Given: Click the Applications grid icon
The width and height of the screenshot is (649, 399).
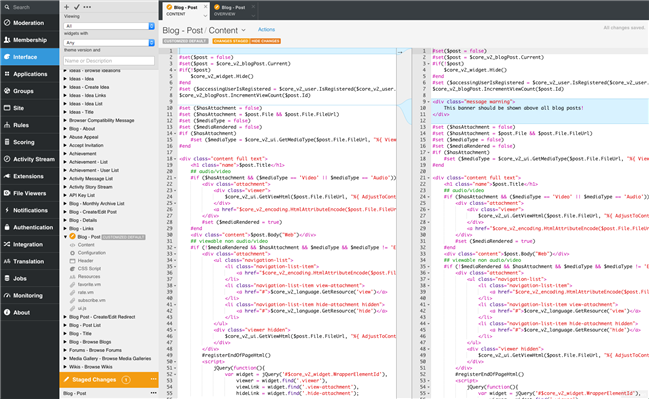Looking at the screenshot, I should [x=7, y=74].
